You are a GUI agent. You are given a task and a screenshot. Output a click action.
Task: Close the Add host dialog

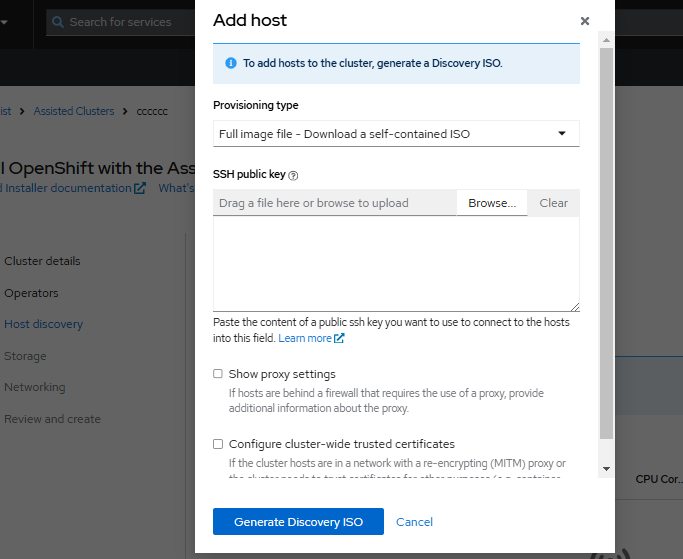(585, 21)
